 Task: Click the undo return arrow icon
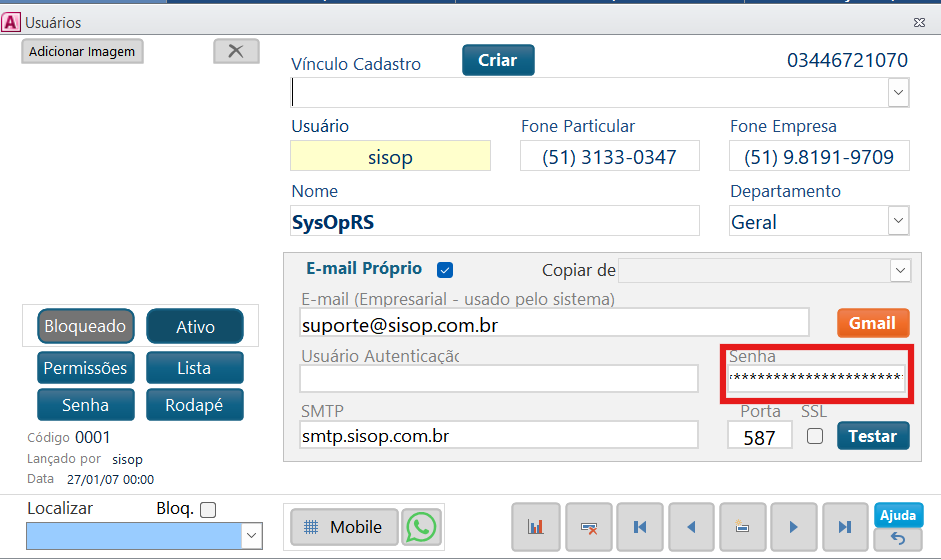(898, 540)
